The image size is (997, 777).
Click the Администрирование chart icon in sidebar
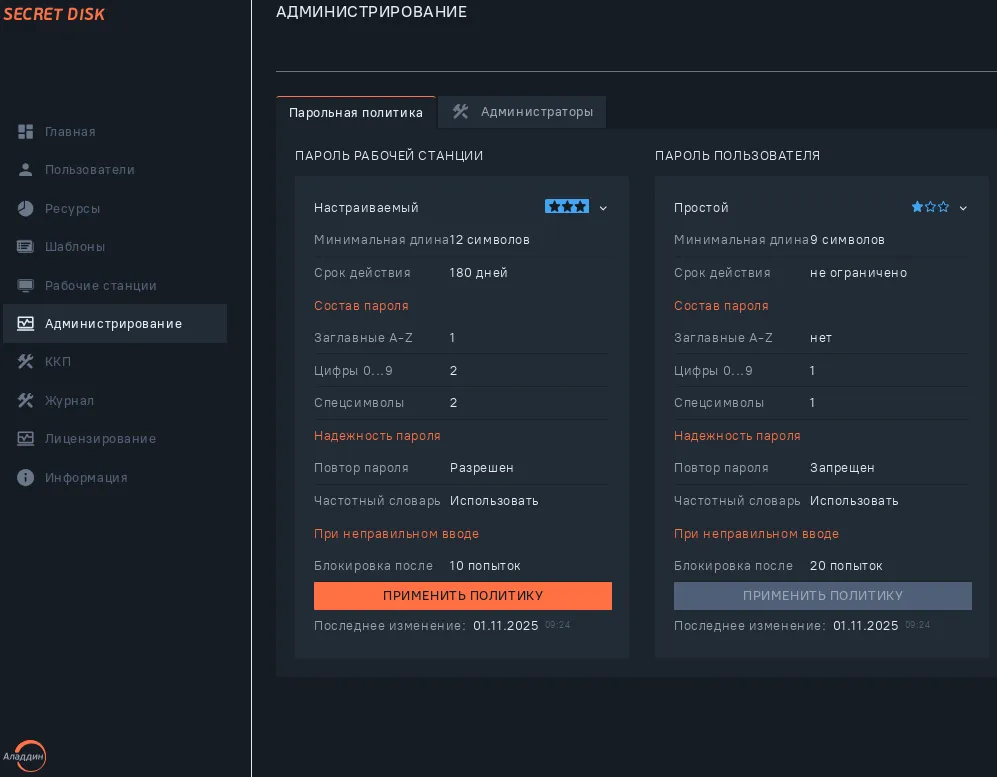(25, 324)
